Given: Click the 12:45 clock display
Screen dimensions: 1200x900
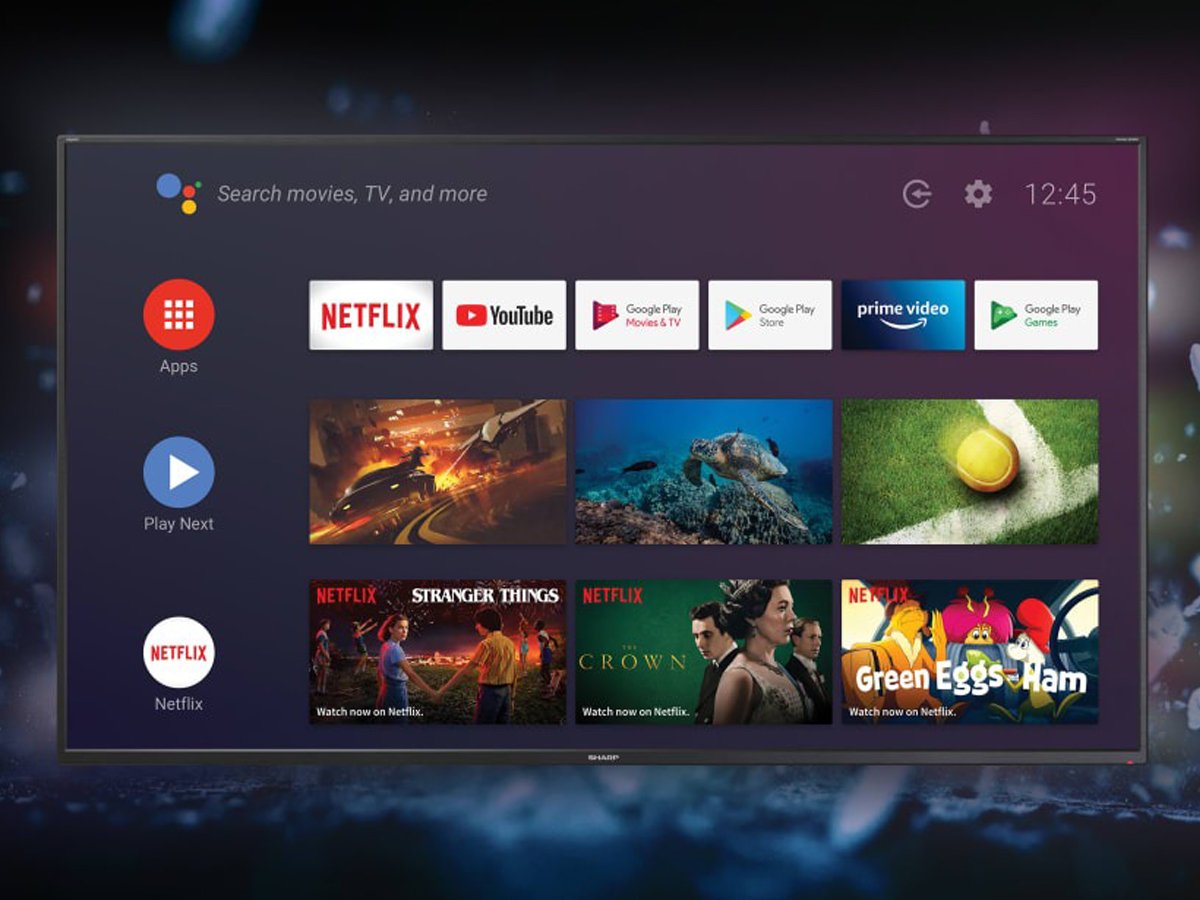Looking at the screenshot, I should 1060,194.
